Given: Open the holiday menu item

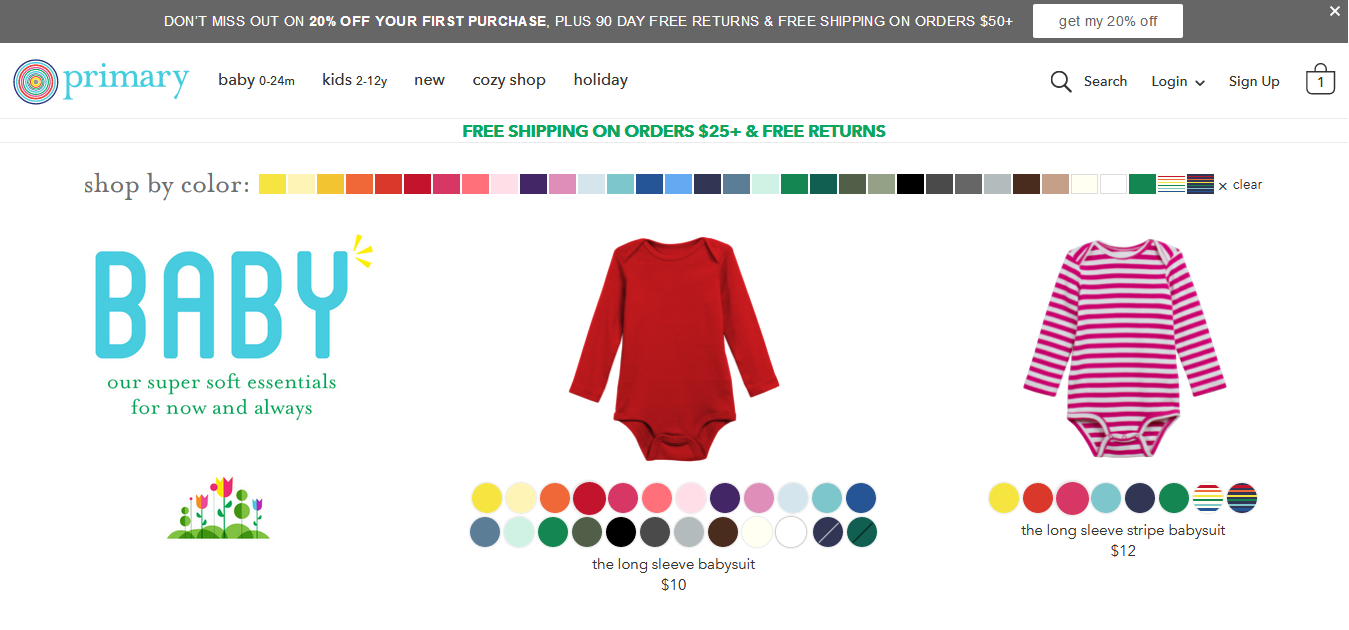Looking at the screenshot, I should pos(600,80).
